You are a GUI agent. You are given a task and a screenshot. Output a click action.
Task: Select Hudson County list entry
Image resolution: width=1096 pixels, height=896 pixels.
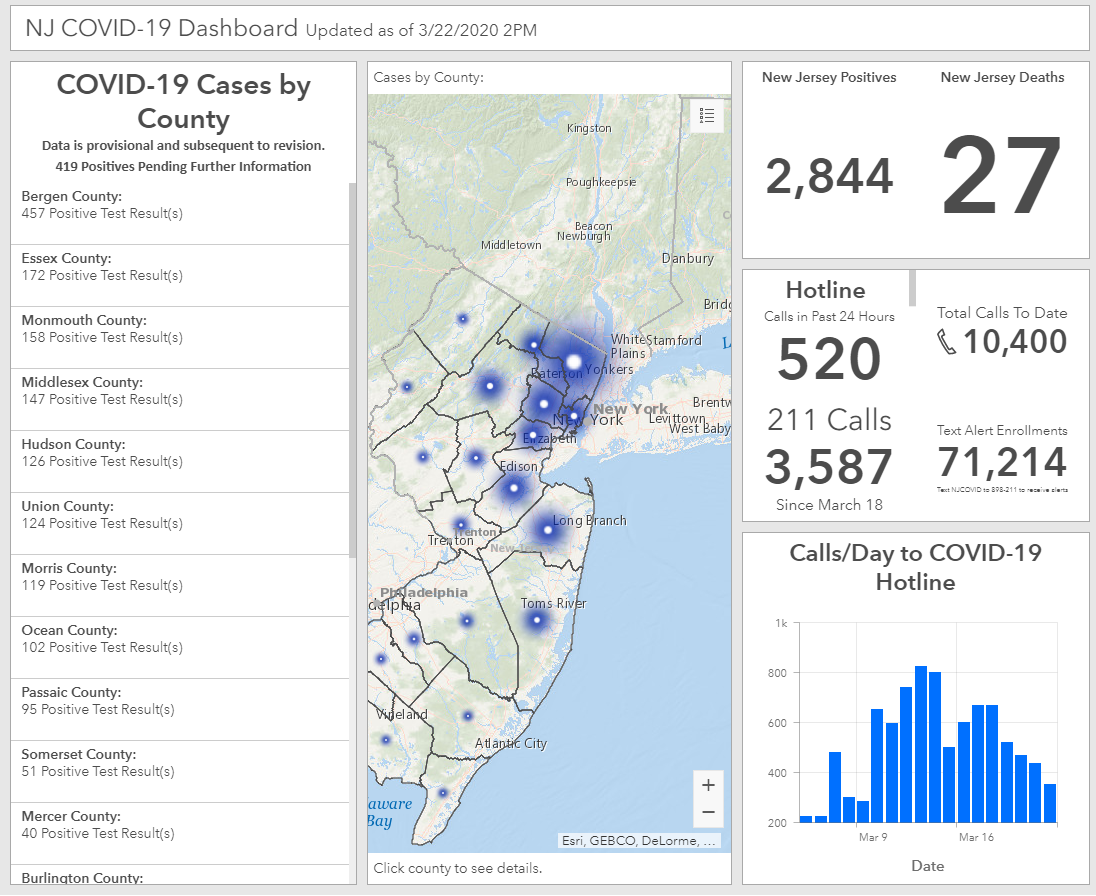click(180, 453)
